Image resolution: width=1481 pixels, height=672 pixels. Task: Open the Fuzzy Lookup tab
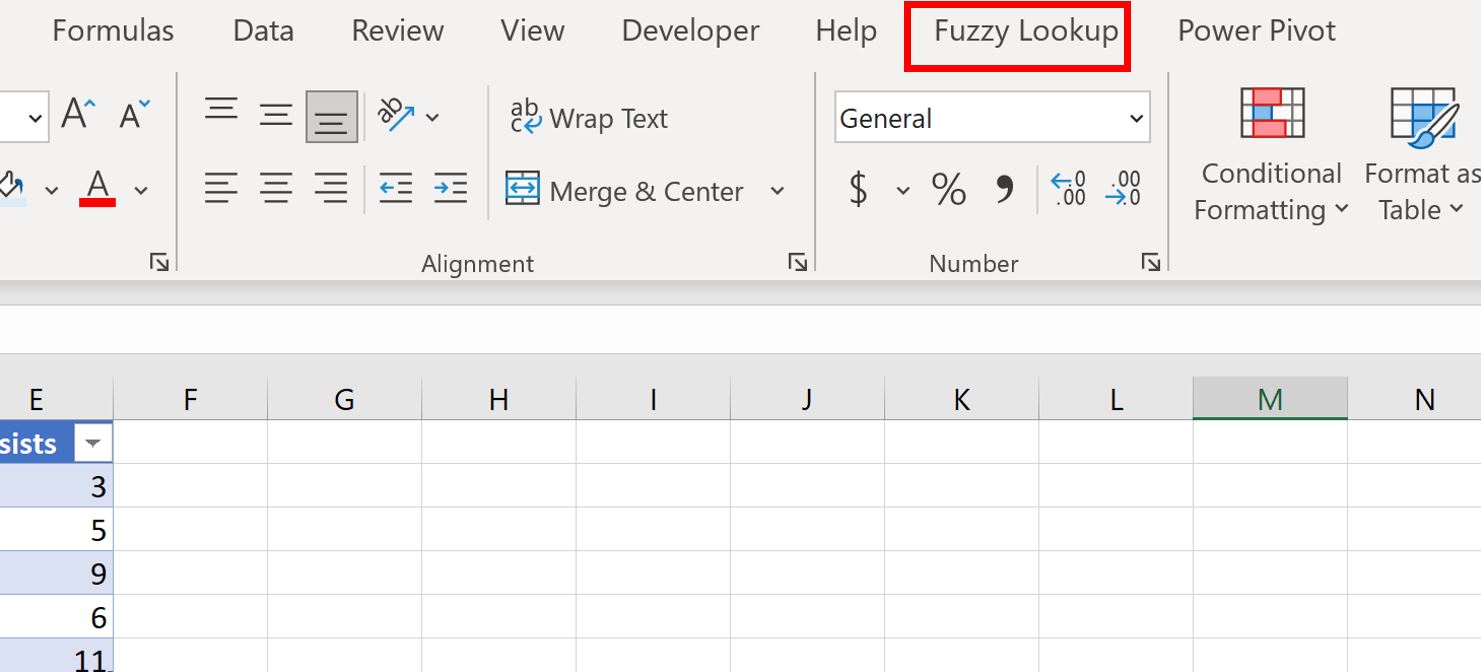[1026, 31]
